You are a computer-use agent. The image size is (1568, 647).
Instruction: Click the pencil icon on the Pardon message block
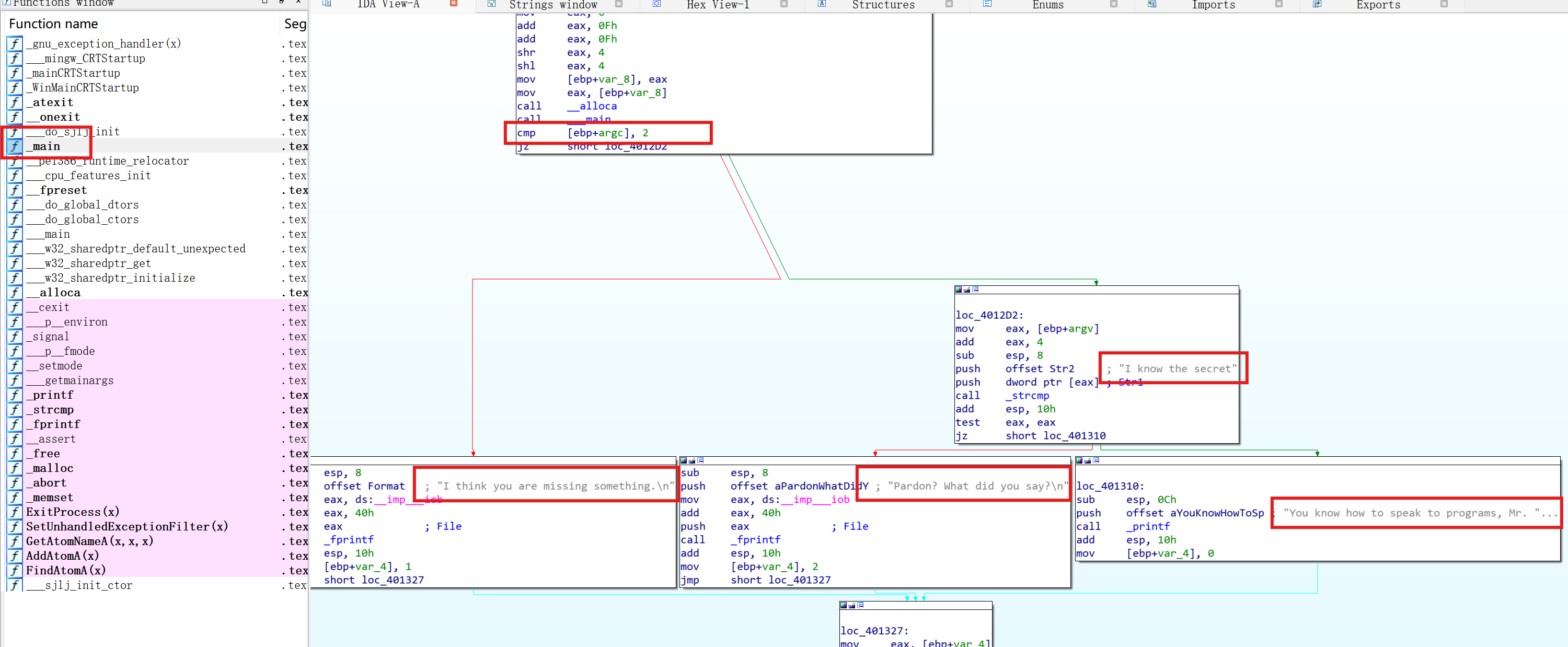coord(692,460)
